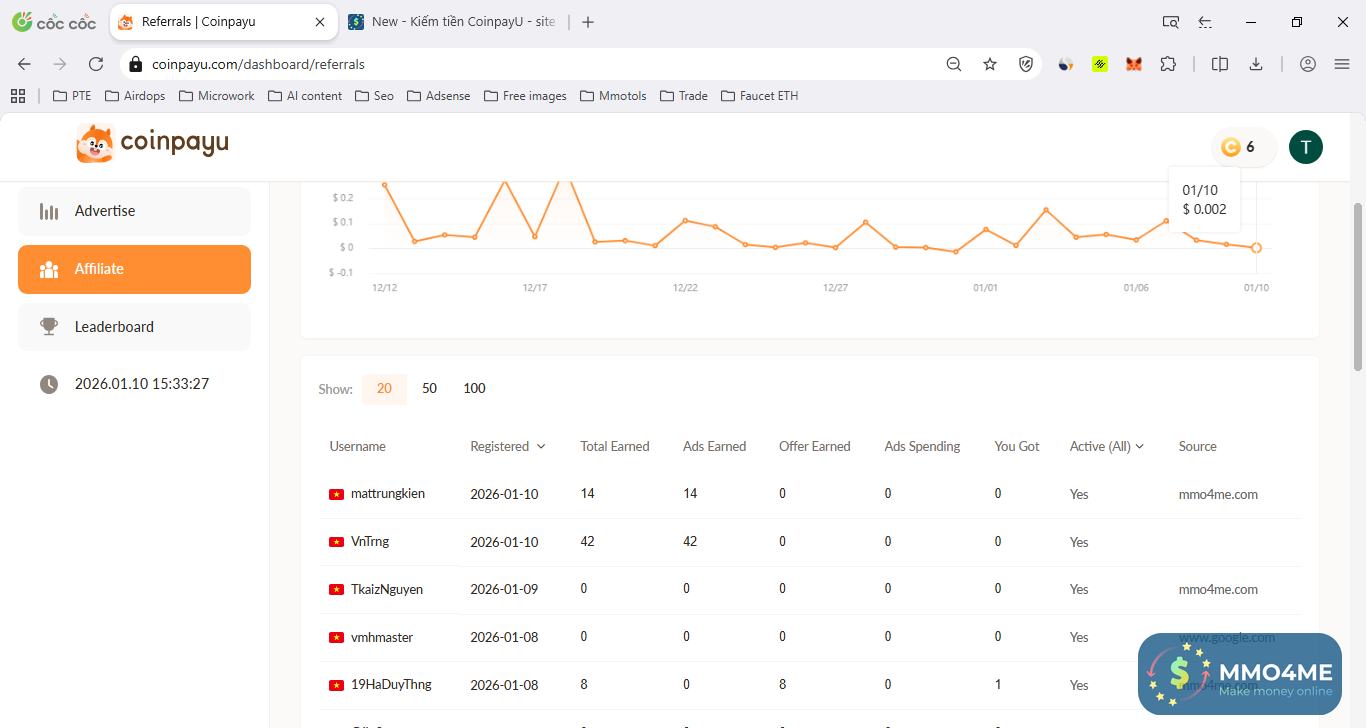Show 50 referrals per page
Viewport: 1366px width, 728px height.
pyautogui.click(x=429, y=389)
